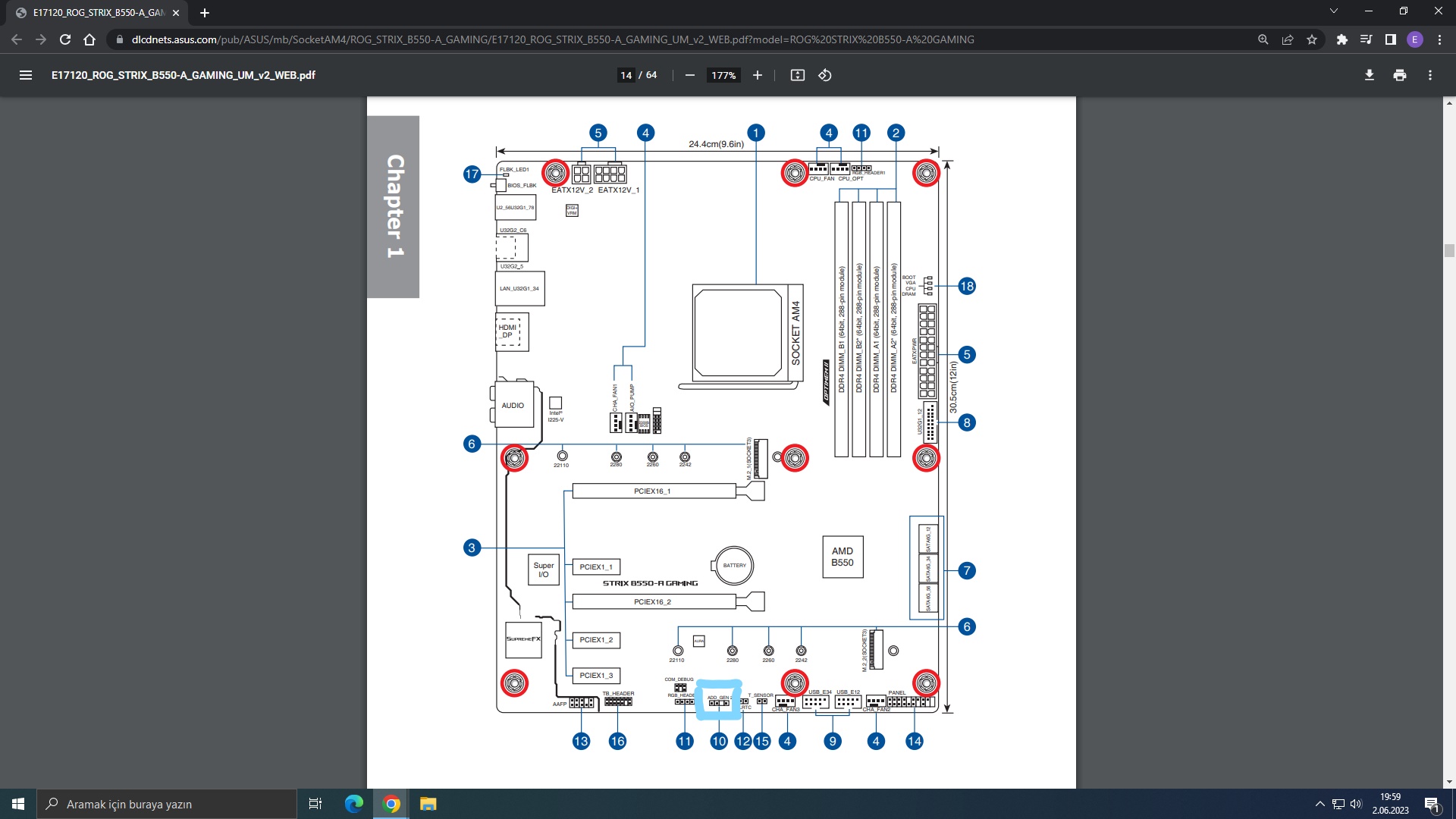
Task: Download the PDF file
Action: (1370, 75)
